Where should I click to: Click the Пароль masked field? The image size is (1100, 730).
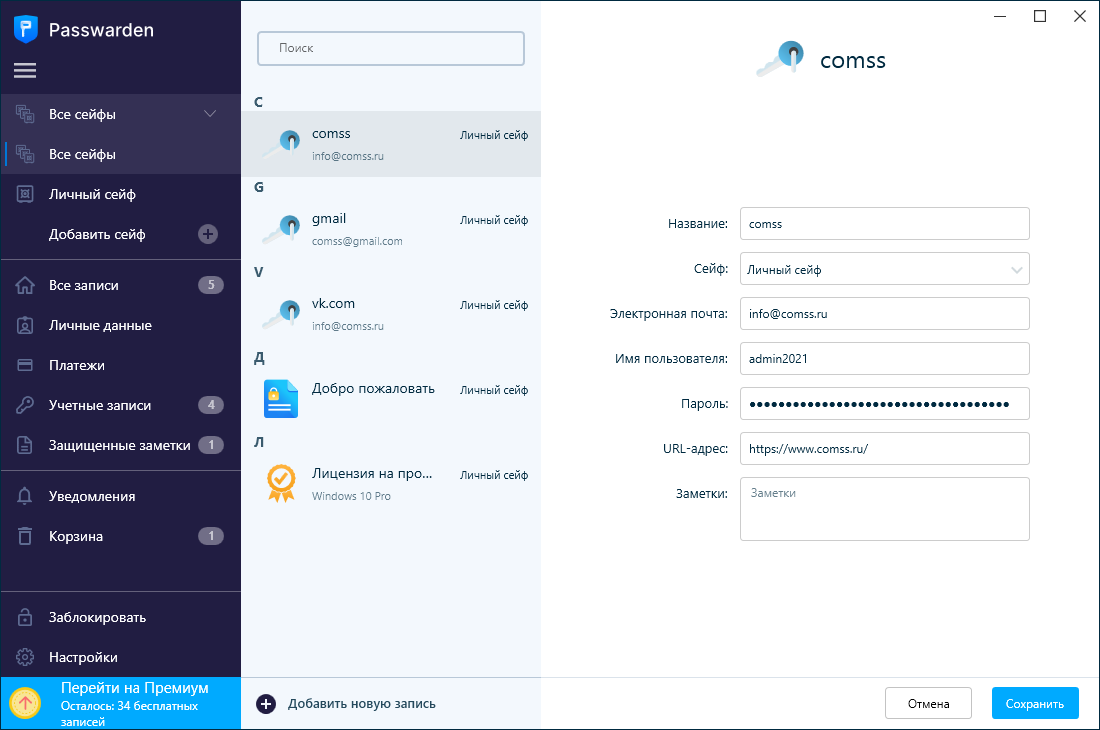pos(885,403)
